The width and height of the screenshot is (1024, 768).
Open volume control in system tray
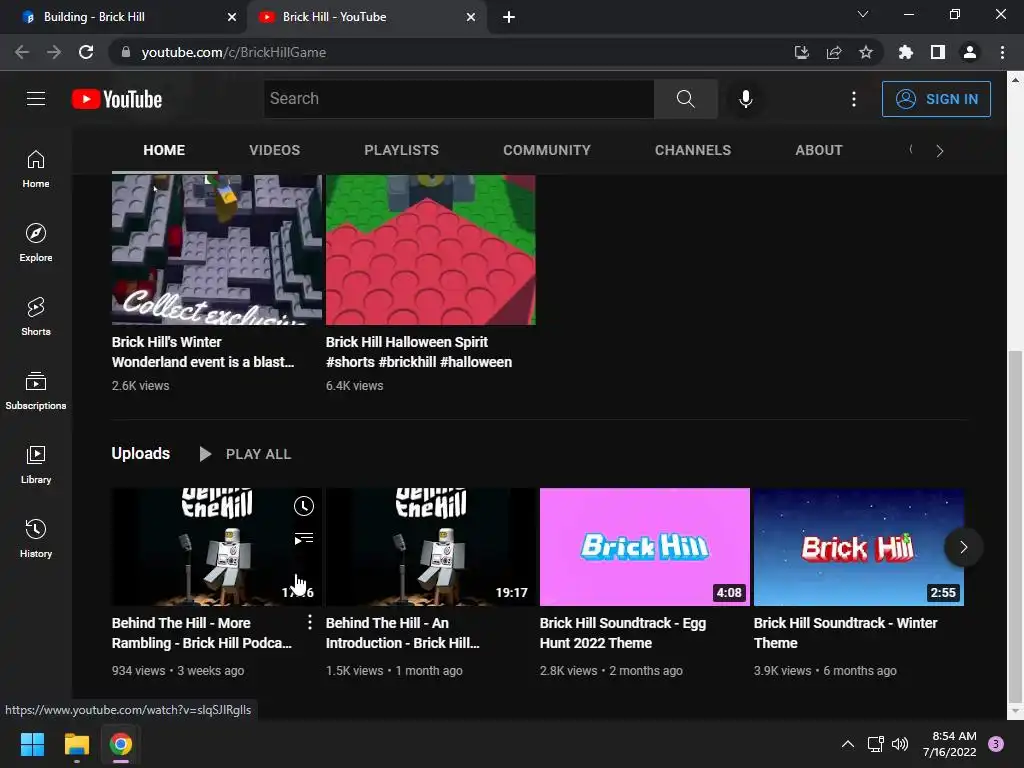[x=900, y=744]
